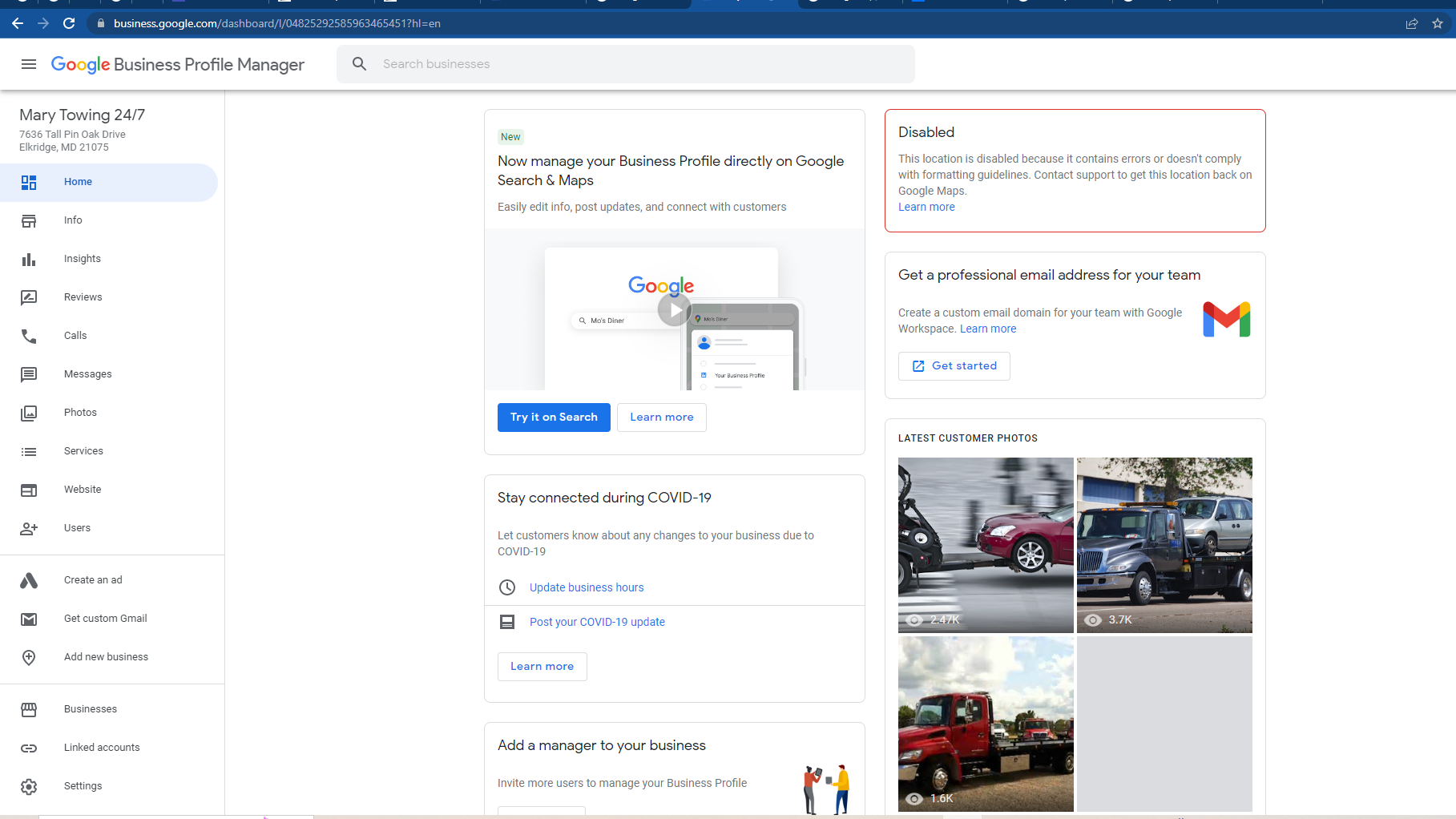Click the Info storefront icon
This screenshot has width=1456, height=819.
[x=29, y=220]
